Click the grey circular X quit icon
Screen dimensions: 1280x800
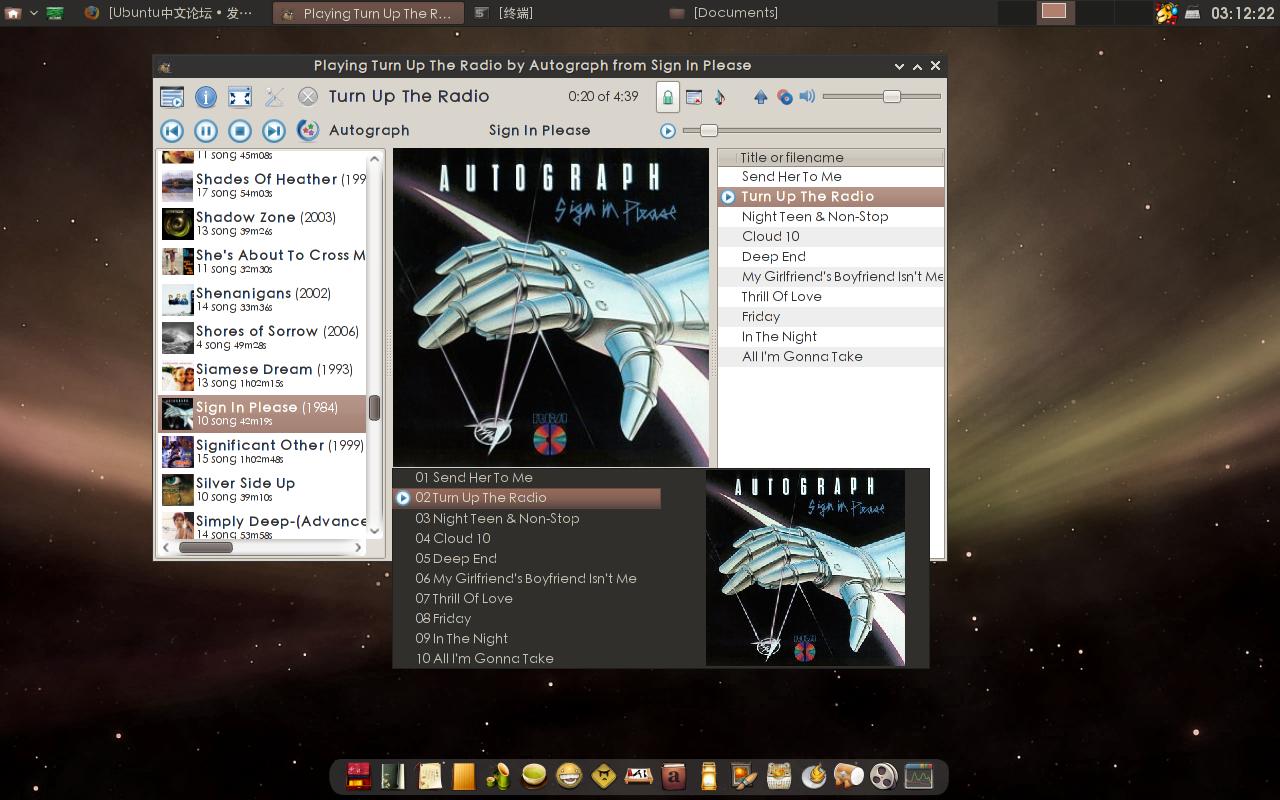pos(308,97)
